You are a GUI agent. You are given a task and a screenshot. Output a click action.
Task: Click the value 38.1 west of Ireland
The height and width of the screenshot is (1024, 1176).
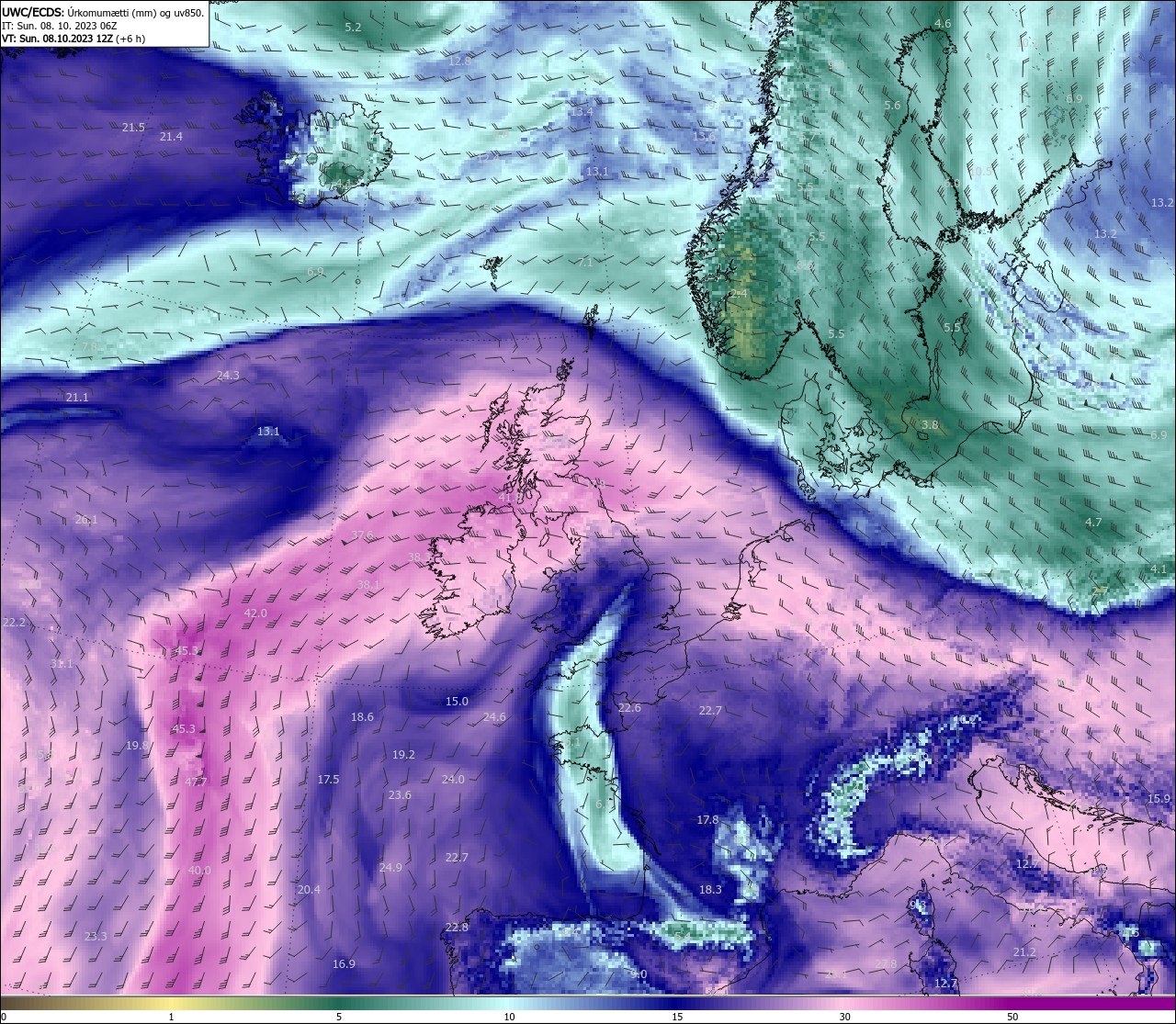click(x=368, y=584)
